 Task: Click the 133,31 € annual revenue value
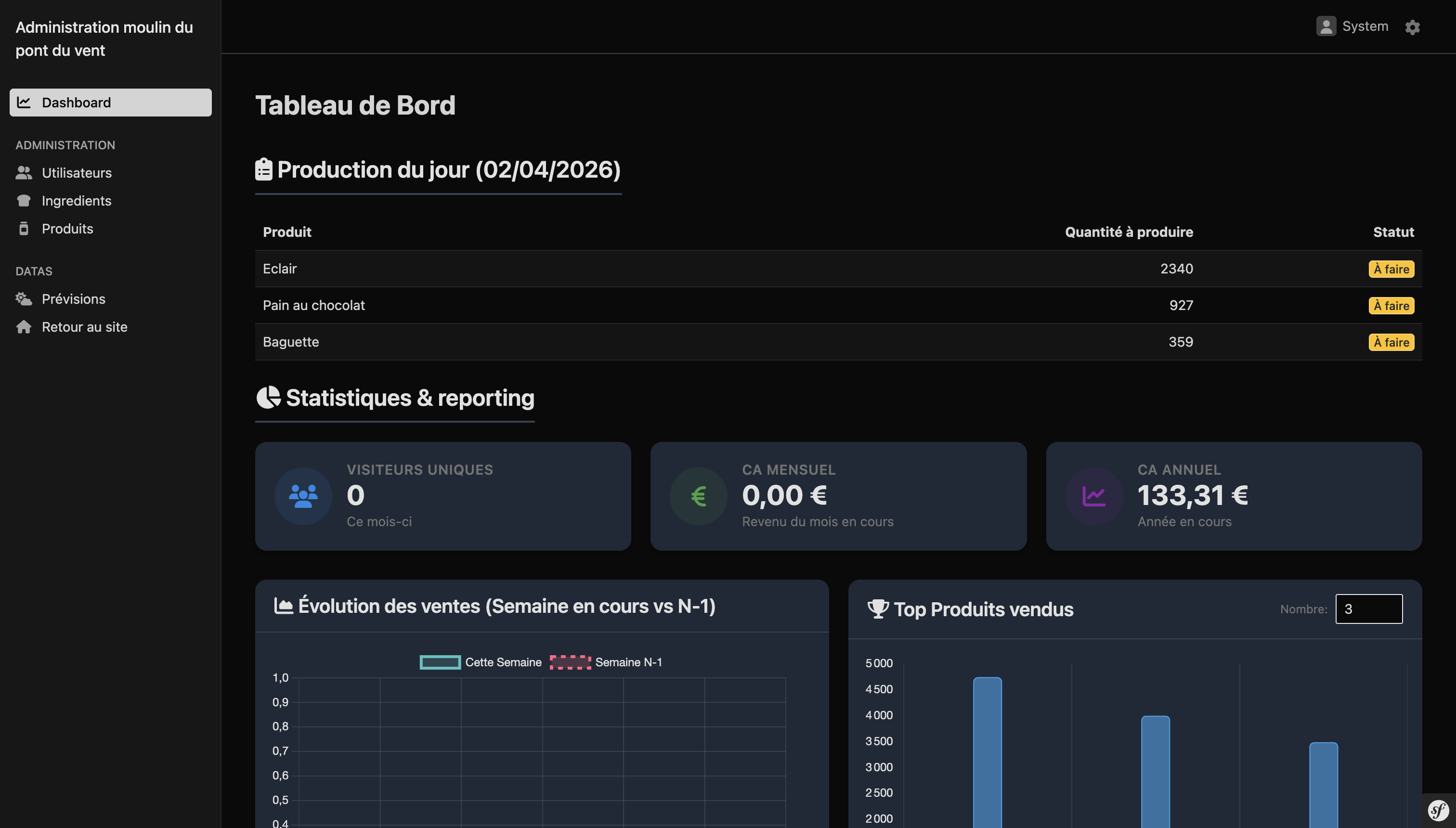click(1193, 495)
